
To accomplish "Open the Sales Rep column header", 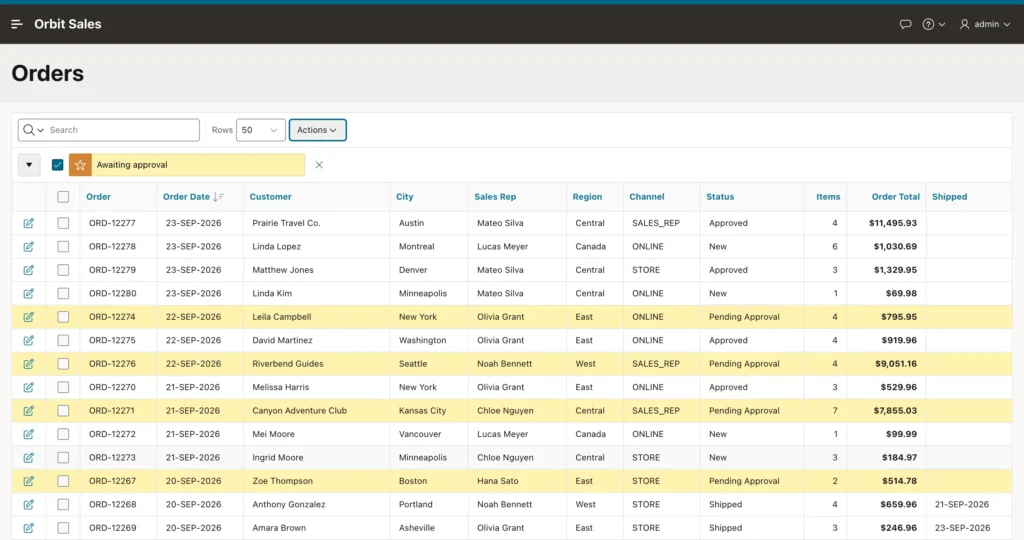I will point(495,197).
